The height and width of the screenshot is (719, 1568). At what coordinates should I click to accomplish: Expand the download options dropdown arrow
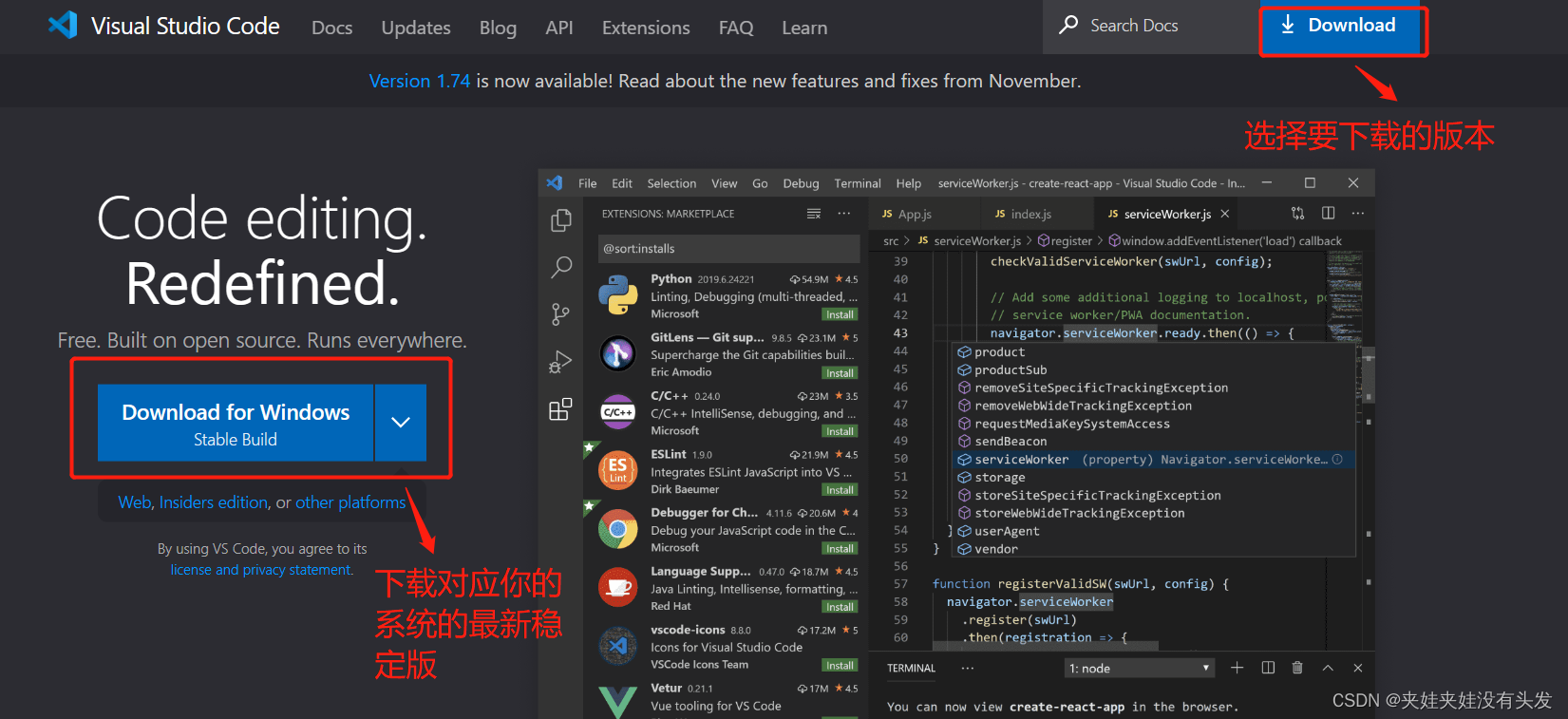401,423
